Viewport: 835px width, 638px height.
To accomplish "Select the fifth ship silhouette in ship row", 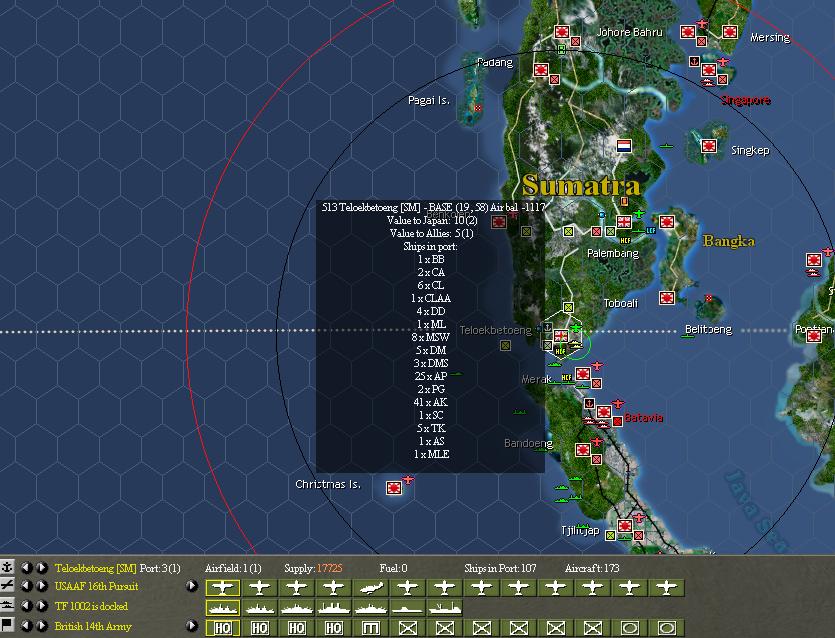I will point(371,607).
